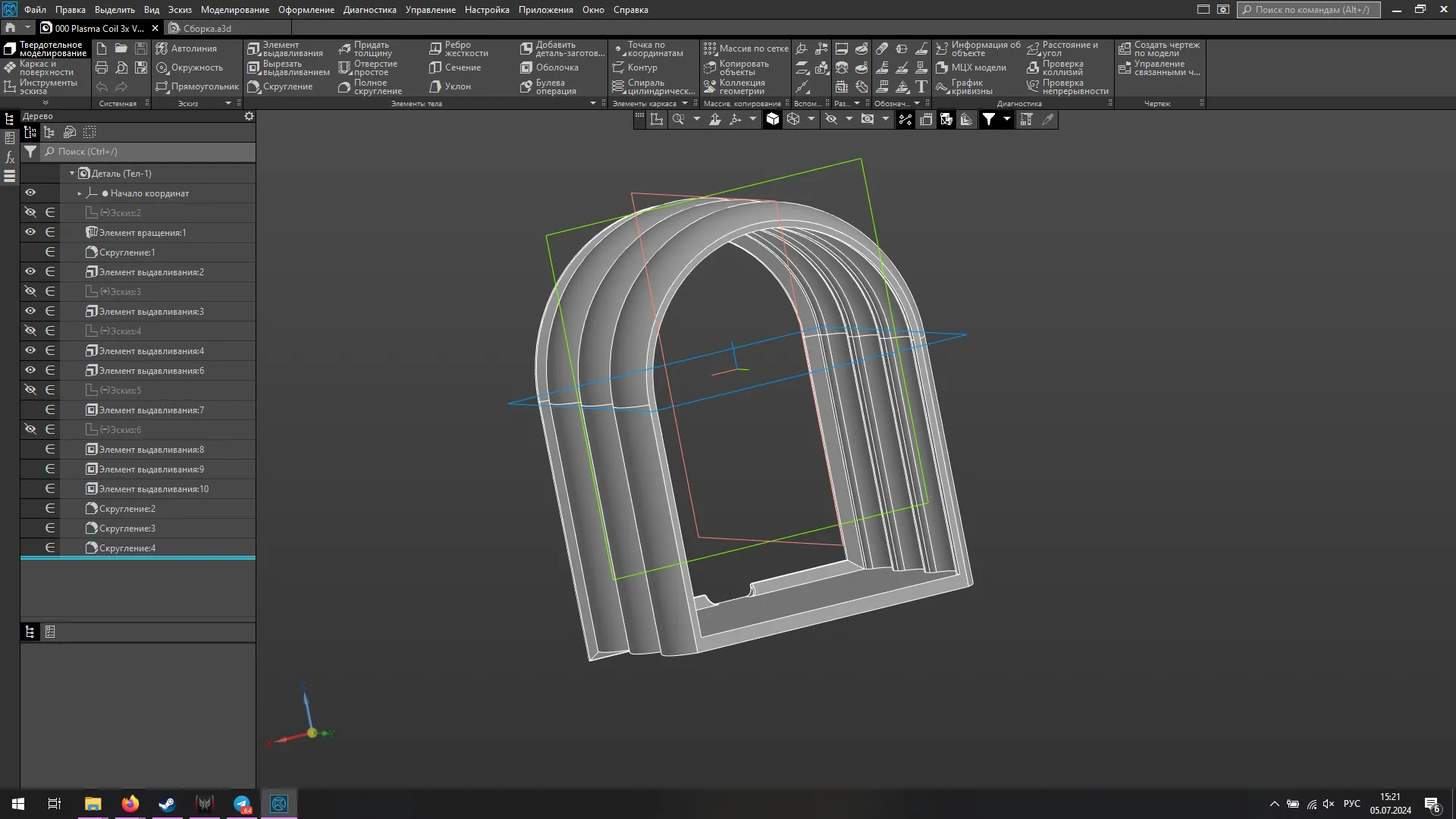Open the Приложения menu
The image size is (1456, 819).
pos(546,10)
